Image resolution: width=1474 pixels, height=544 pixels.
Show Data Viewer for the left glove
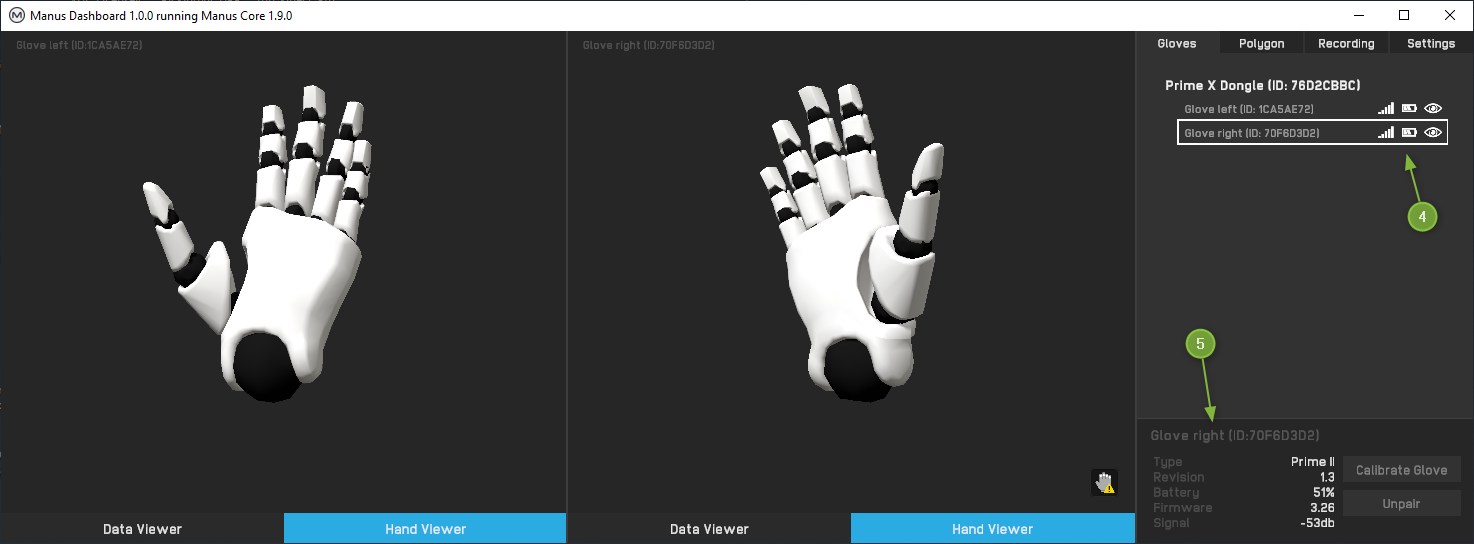click(x=142, y=529)
